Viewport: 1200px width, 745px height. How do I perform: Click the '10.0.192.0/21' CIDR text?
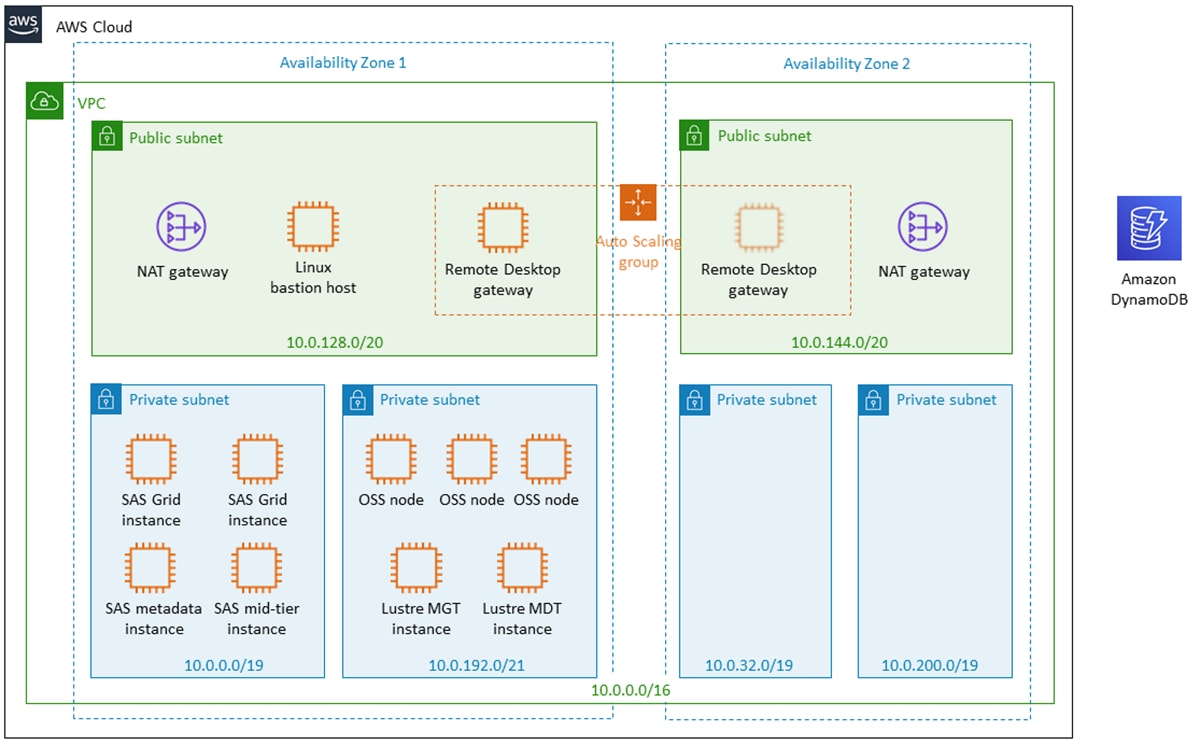[477, 665]
